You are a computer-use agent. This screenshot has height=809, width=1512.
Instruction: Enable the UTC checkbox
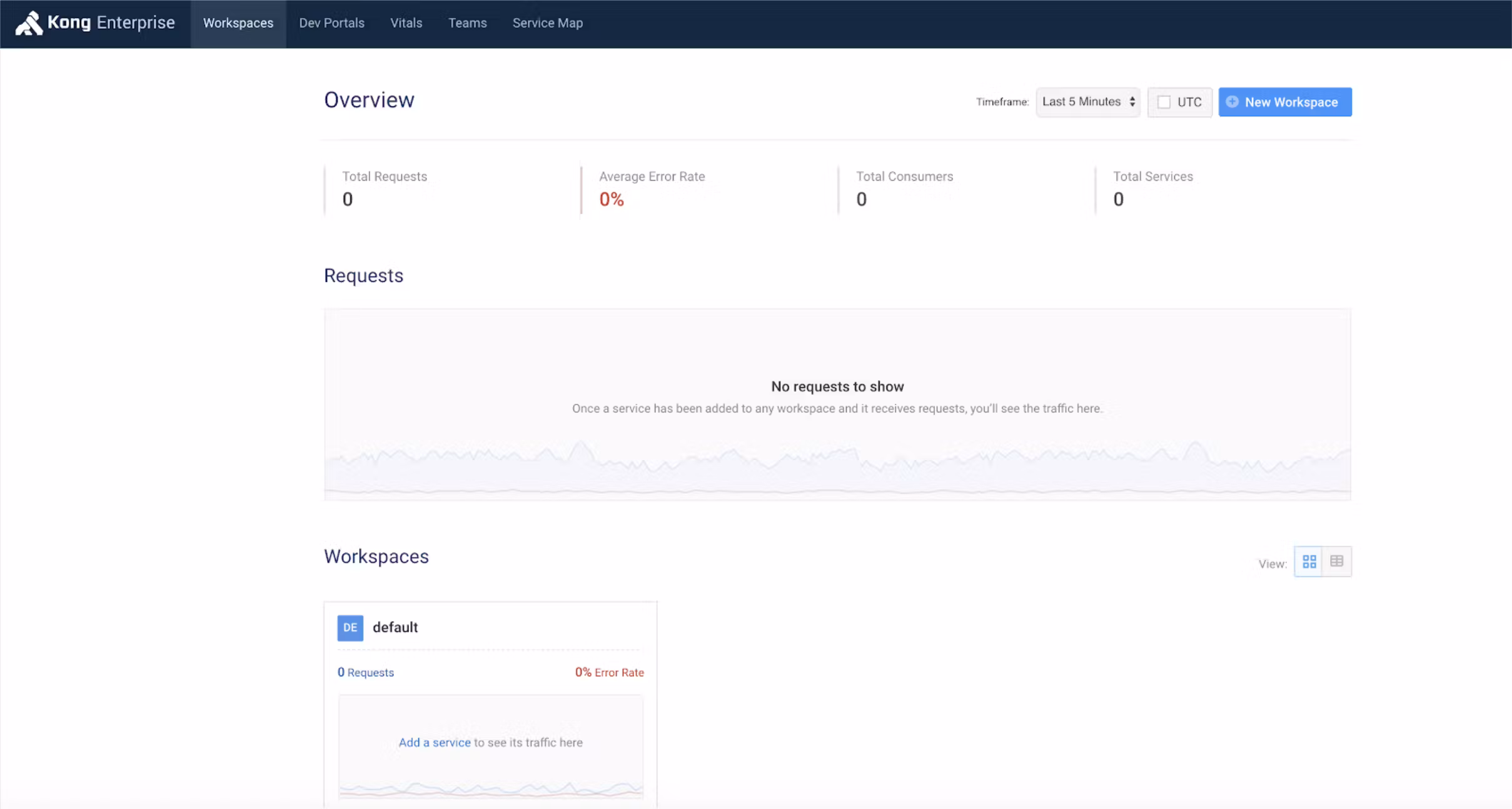(1164, 102)
